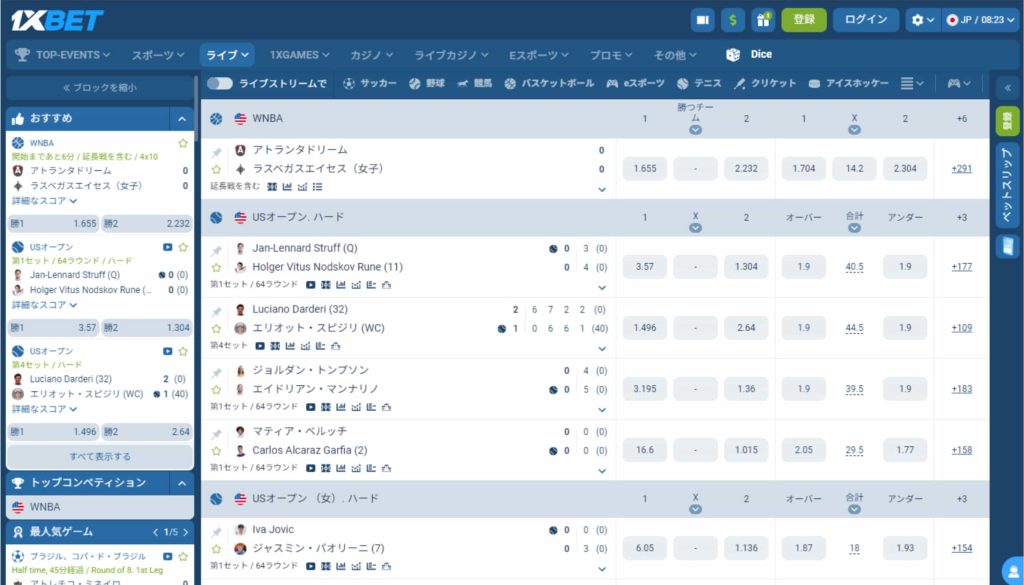Select odds 1.655 for アトランタドリーム
The image size is (1024, 585).
coord(645,168)
